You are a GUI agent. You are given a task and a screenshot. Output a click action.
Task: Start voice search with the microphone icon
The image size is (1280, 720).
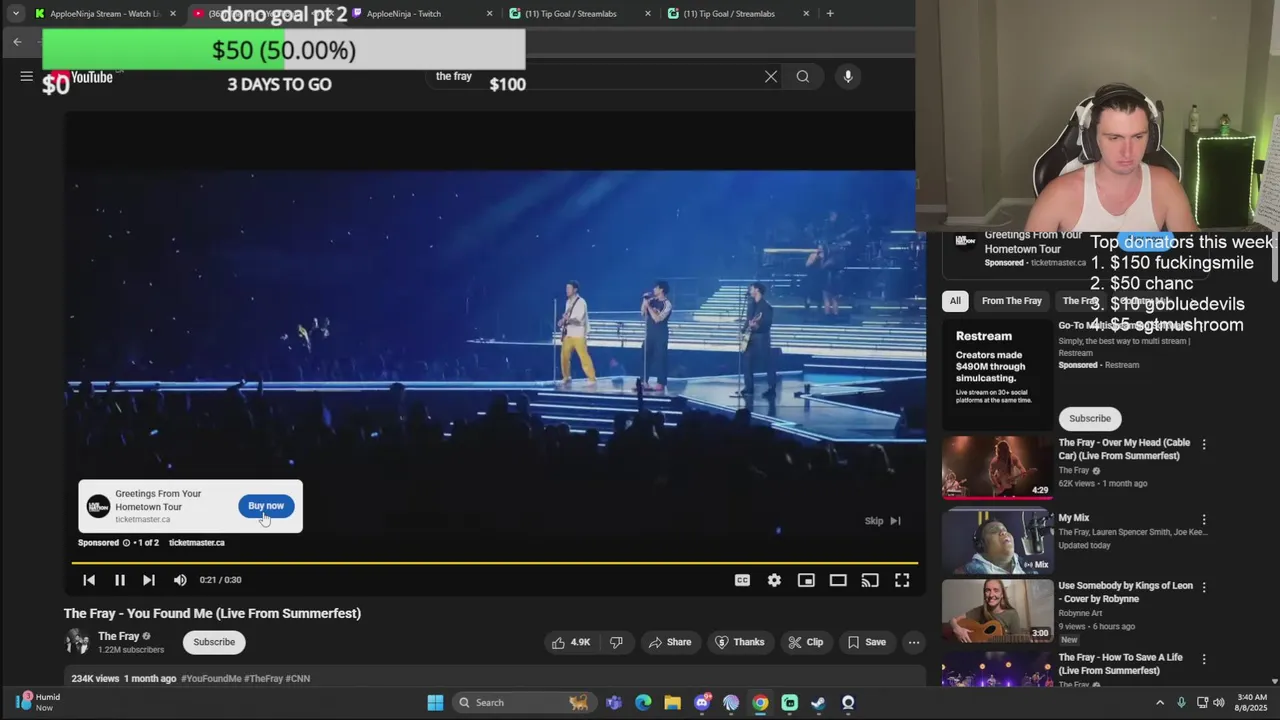pyautogui.click(x=848, y=76)
